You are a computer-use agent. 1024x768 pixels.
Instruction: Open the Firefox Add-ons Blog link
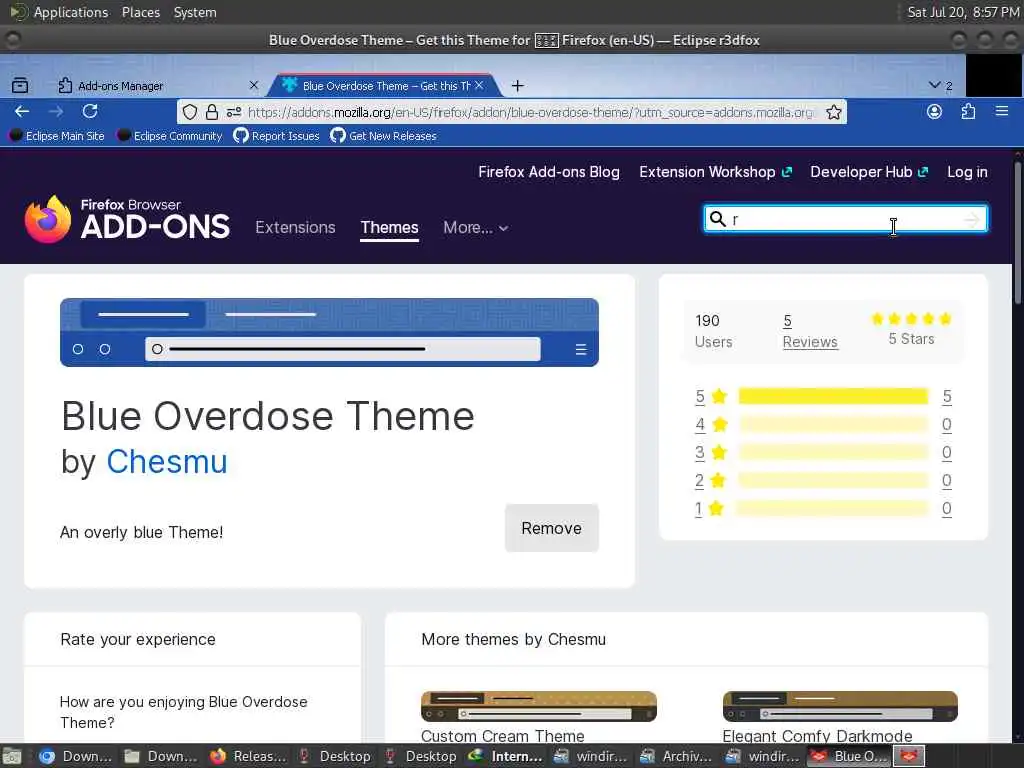[549, 172]
